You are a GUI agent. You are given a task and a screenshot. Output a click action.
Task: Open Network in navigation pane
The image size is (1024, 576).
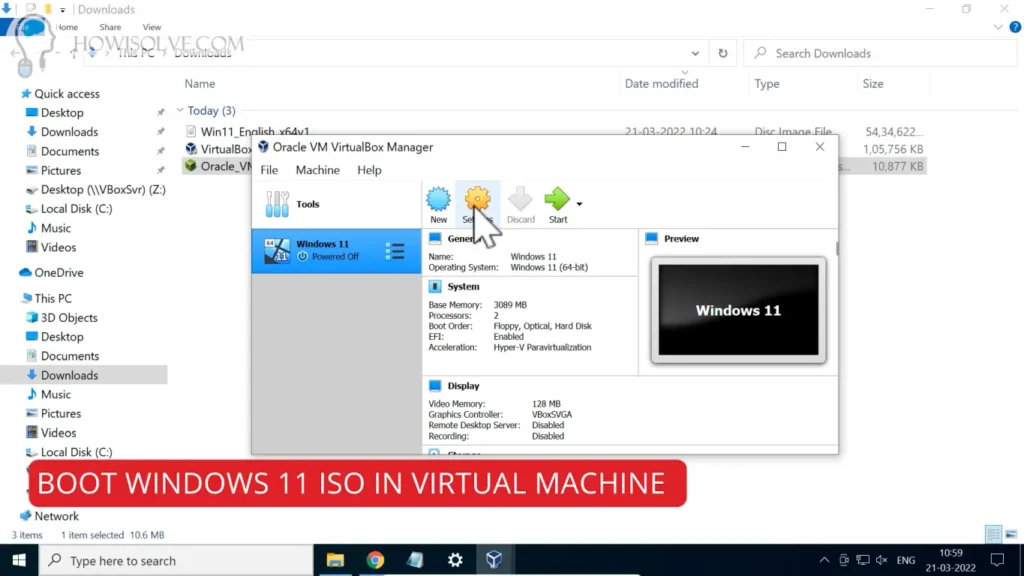(56, 517)
